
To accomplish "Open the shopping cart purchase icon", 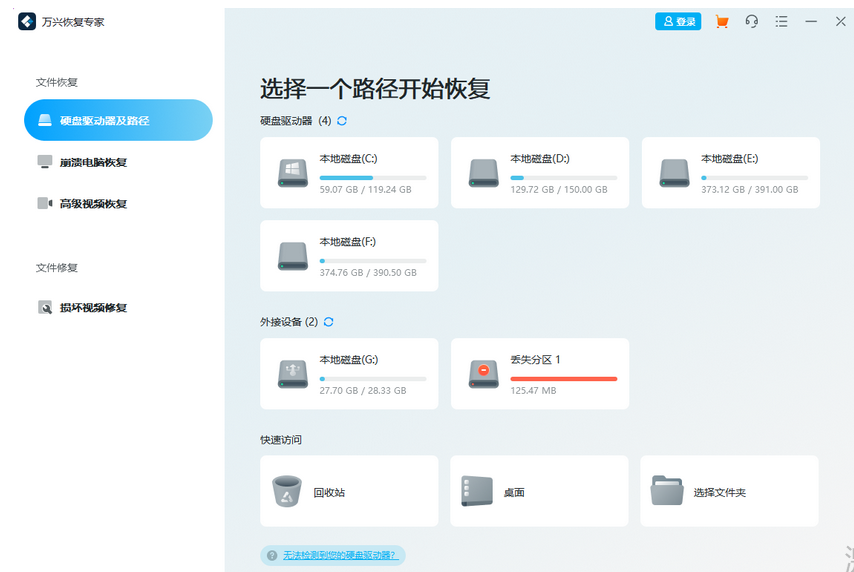I will tap(722, 22).
